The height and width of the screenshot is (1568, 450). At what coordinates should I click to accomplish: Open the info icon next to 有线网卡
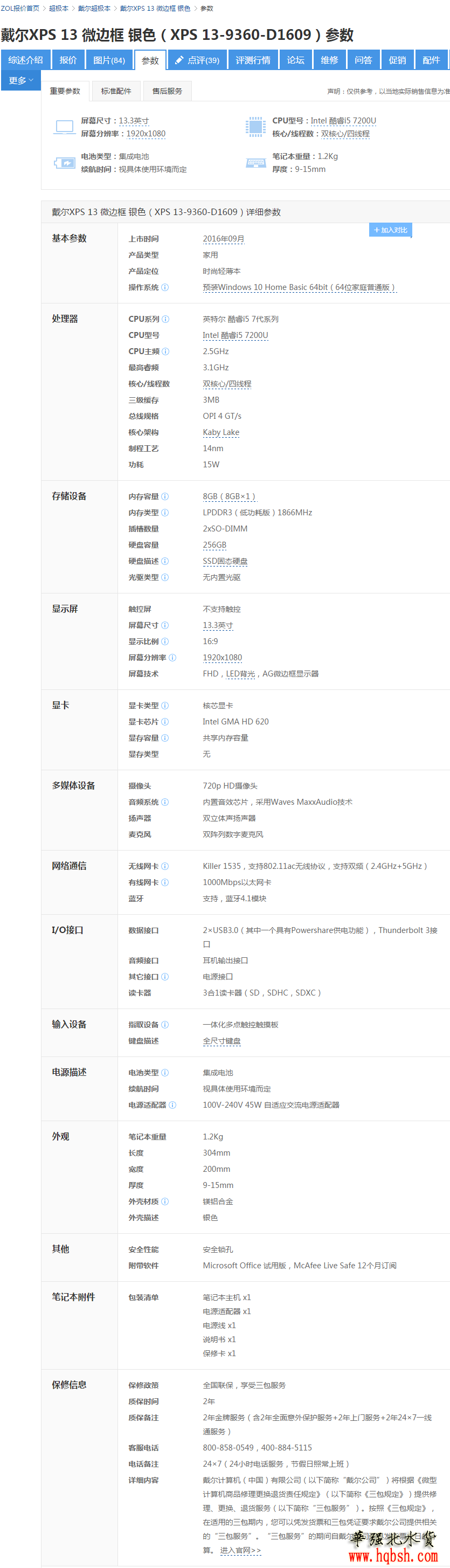[165, 882]
